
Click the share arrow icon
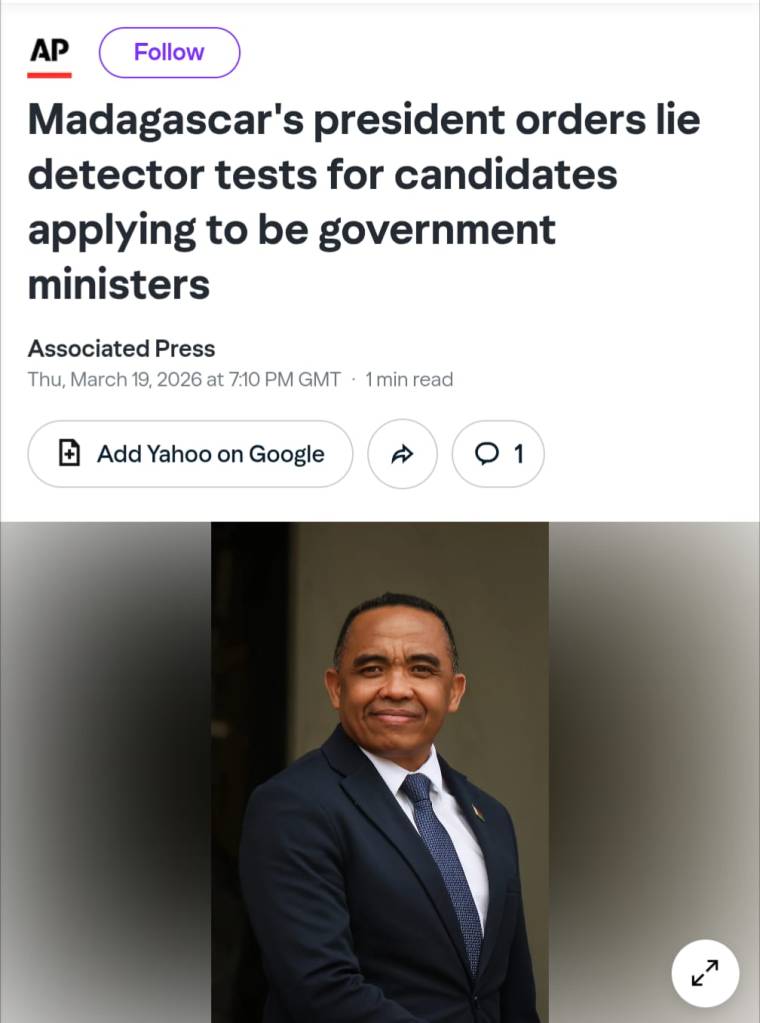coord(402,454)
